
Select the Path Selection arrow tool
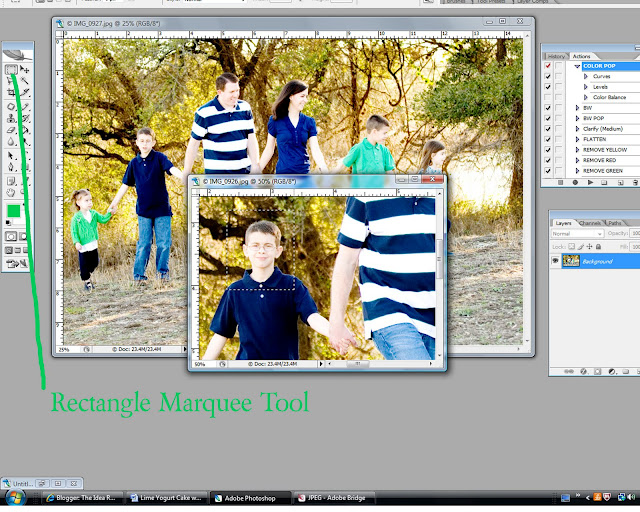pyautogui.click(x=11, y=156)
